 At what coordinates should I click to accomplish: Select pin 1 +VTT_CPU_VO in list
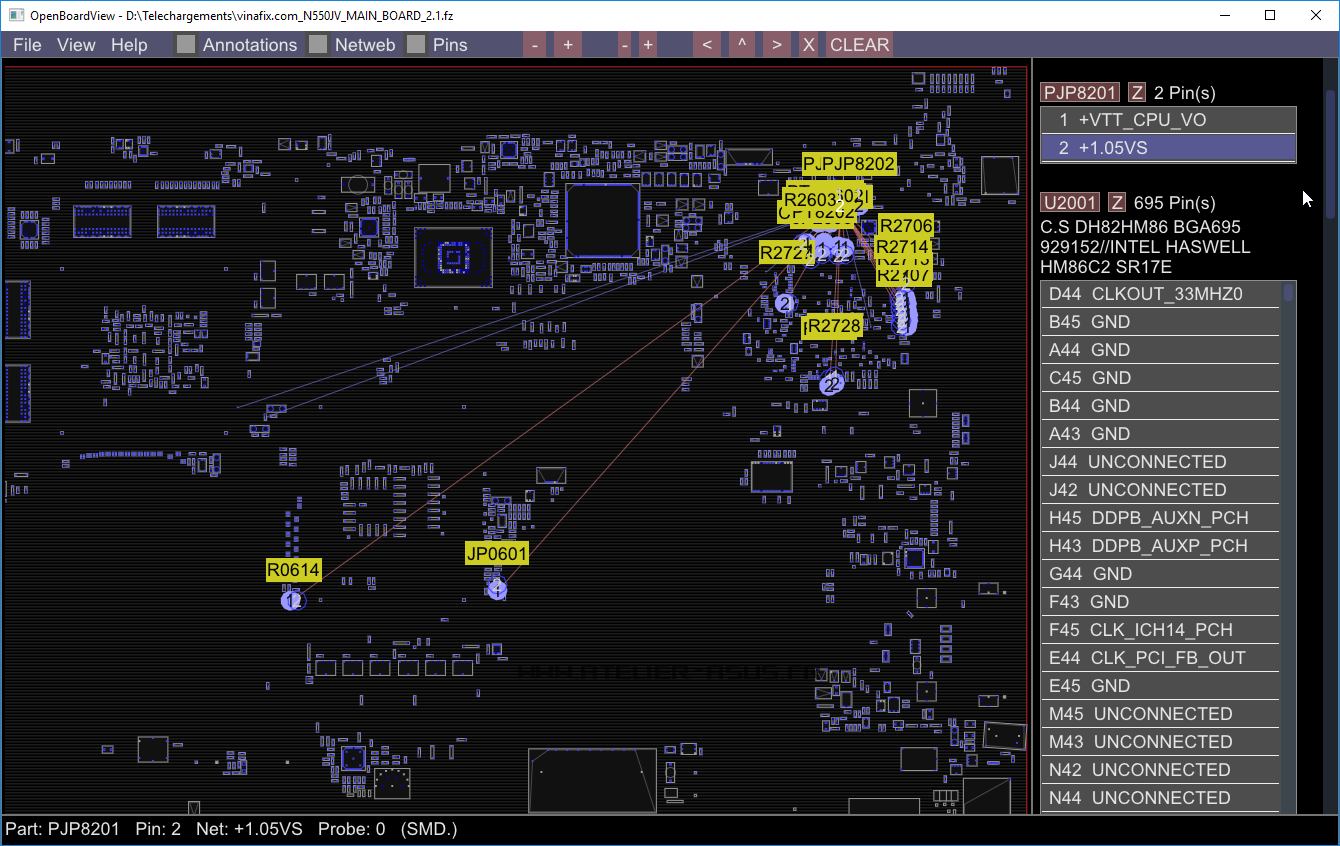(x=1168, y=120)
